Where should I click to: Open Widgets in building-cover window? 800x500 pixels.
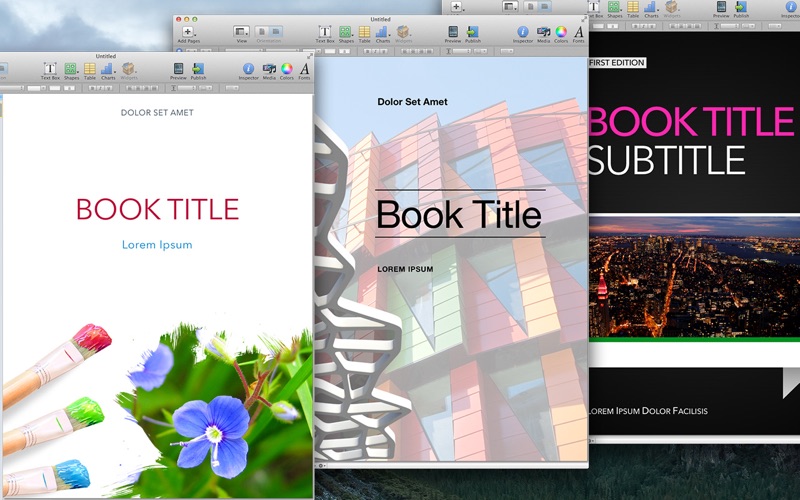[x=403, y=34]
